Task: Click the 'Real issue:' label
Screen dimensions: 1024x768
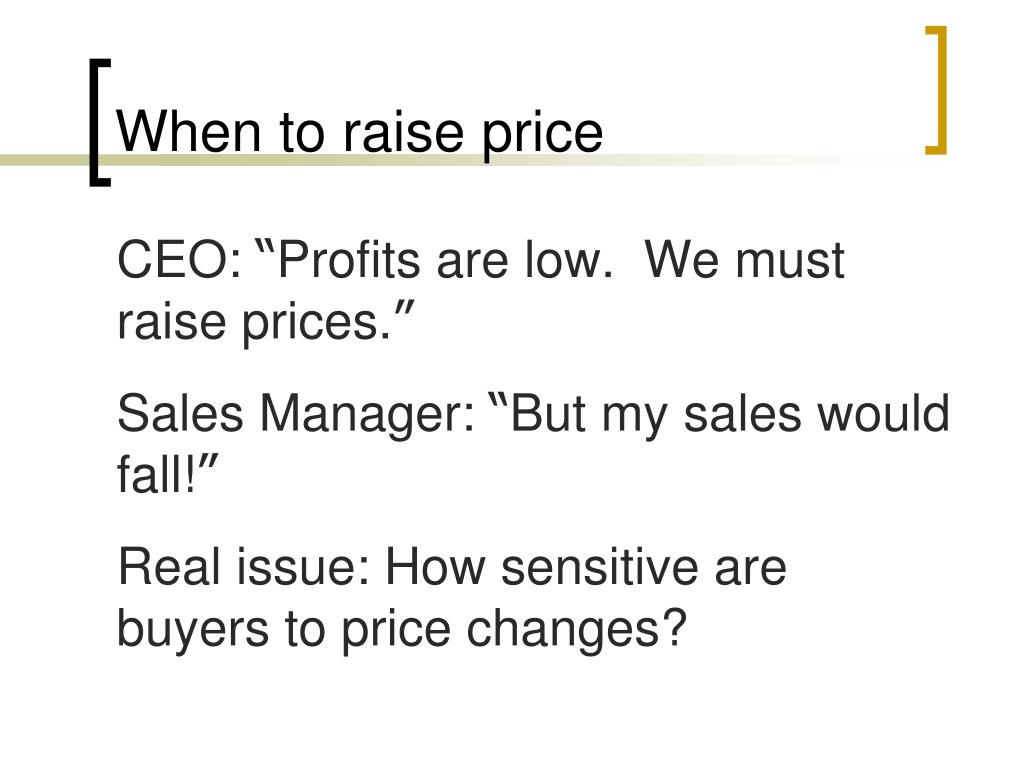Action: pos(244,567)
